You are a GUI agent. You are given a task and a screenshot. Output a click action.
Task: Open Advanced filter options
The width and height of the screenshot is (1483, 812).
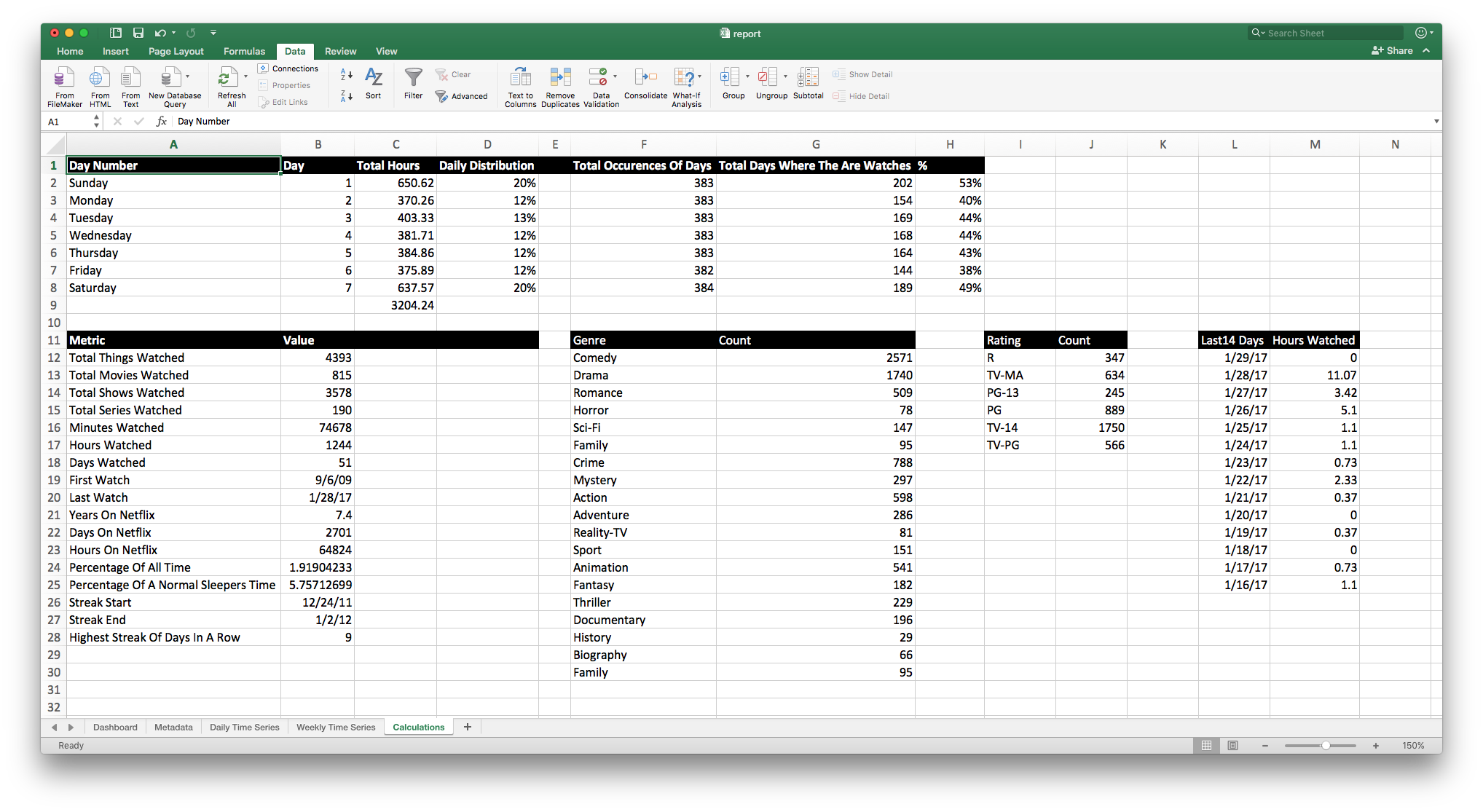point(461,96)
